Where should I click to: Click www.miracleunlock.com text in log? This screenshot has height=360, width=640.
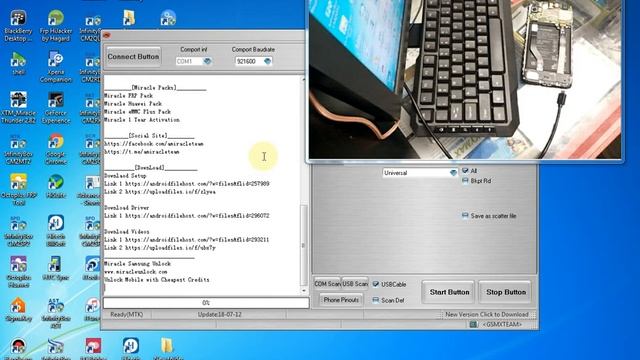click(136, 272)
